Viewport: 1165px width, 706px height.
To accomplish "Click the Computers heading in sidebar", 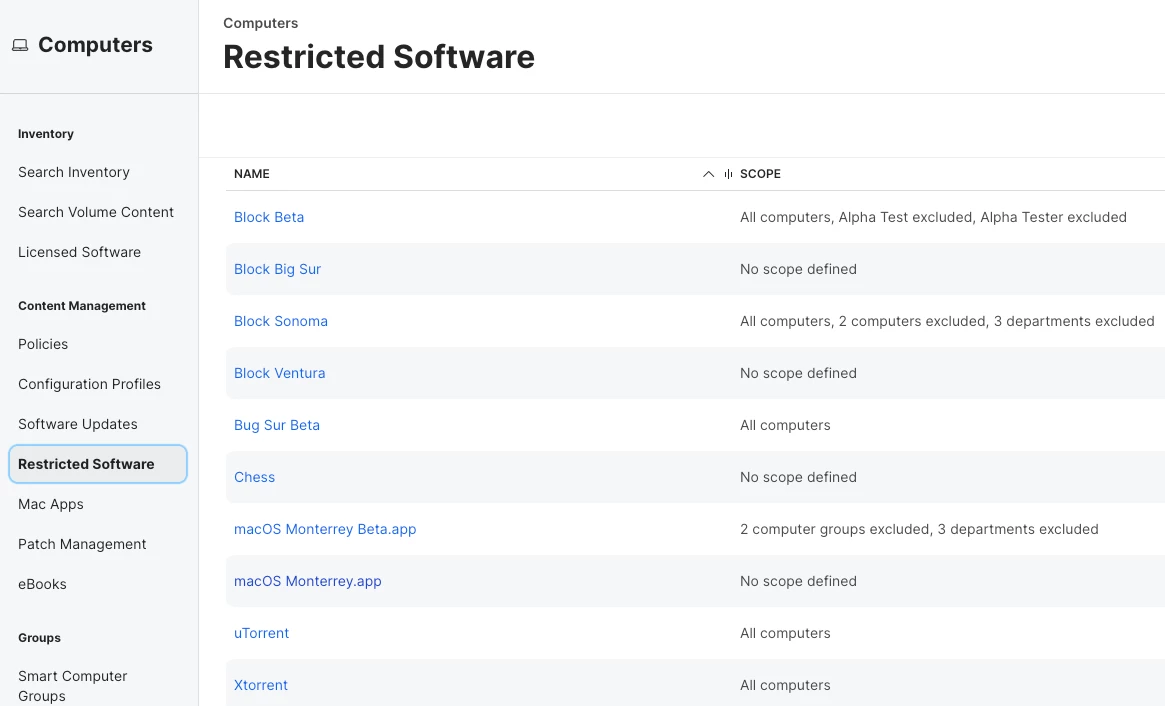I will coord(95,45).
